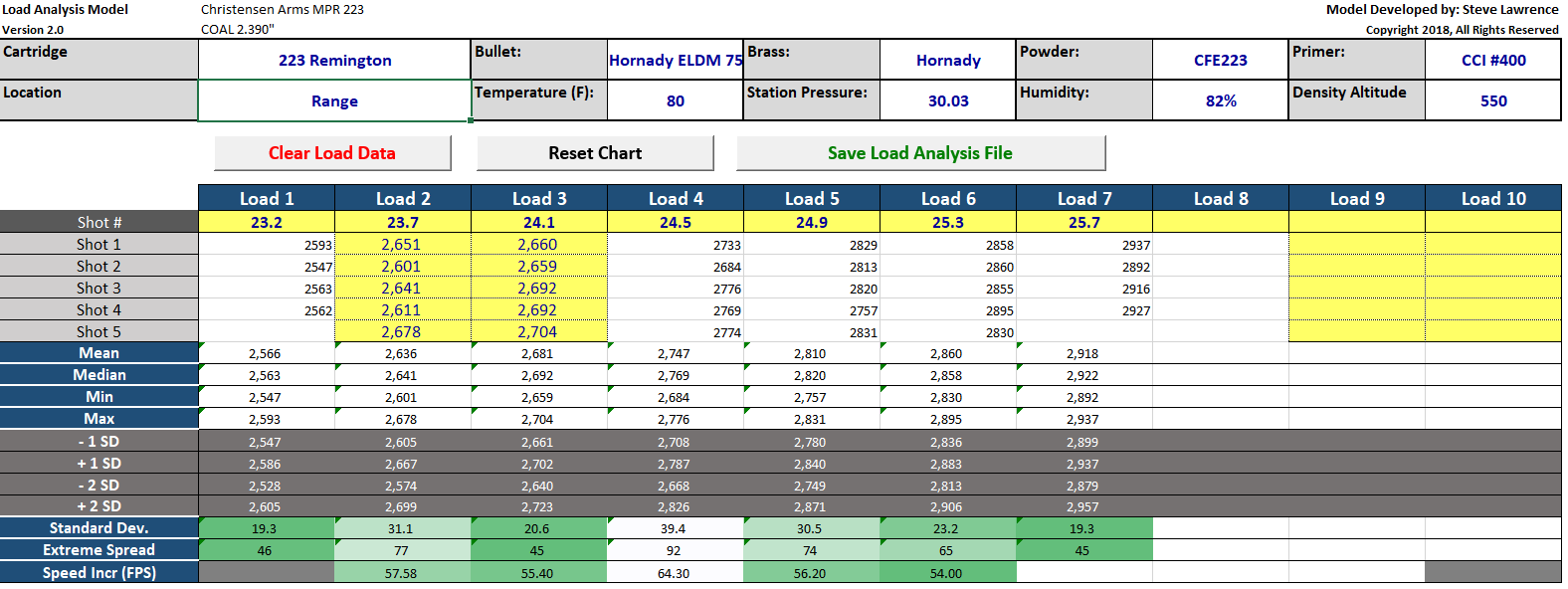1568x589 pixels.
Task: Select the Load 1 column header
Action: pos(267,198)
